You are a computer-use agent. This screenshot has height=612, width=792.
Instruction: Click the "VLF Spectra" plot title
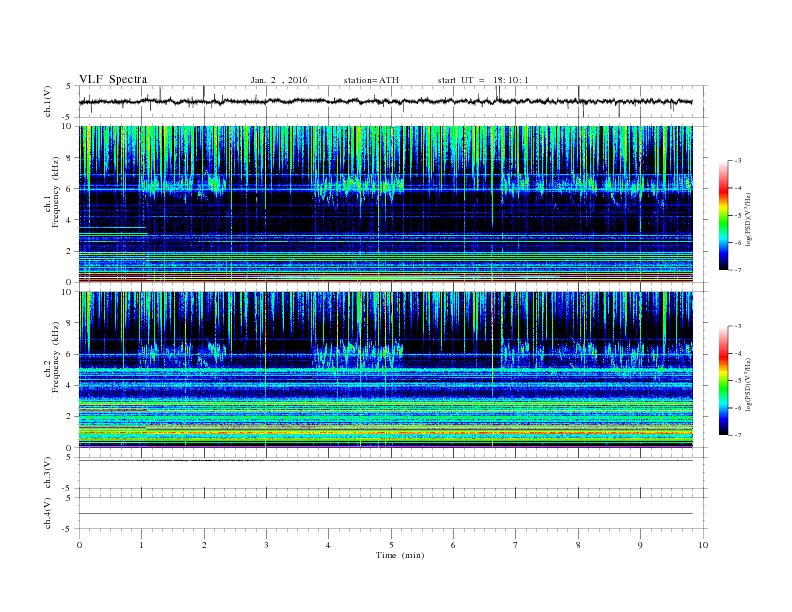pos(113,79)
